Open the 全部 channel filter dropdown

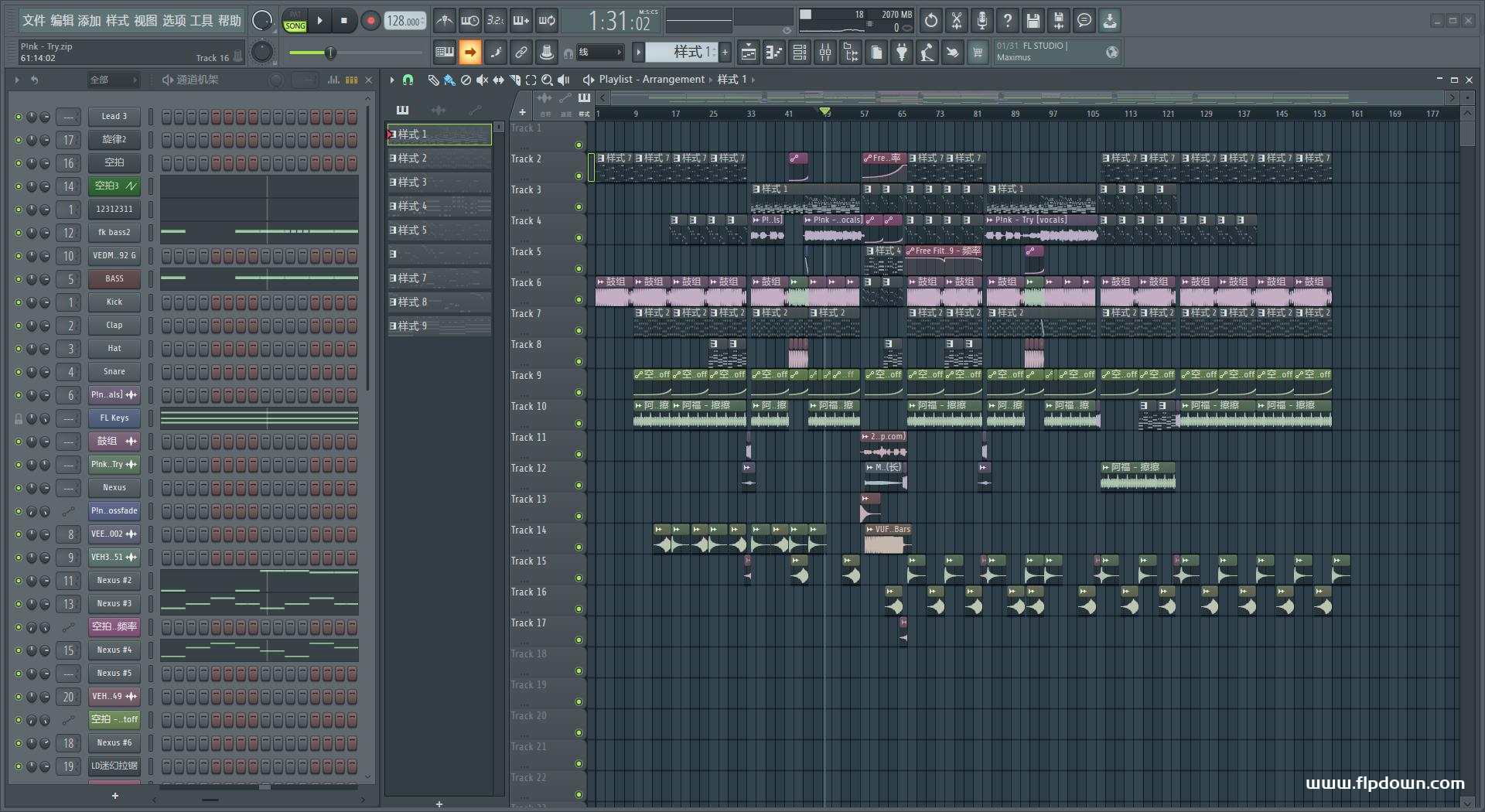[x=113, y=80]
